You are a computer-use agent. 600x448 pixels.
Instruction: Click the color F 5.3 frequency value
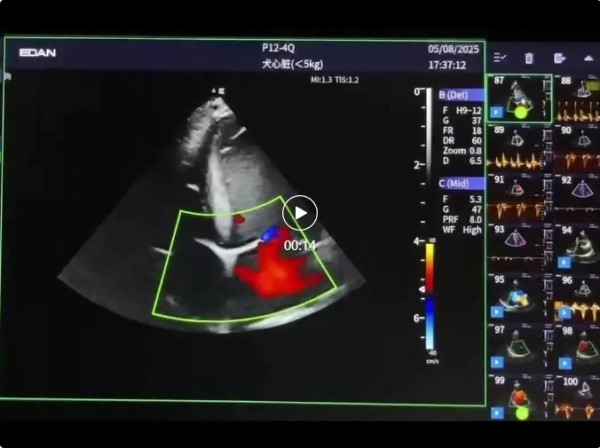[x=462, y=199]
